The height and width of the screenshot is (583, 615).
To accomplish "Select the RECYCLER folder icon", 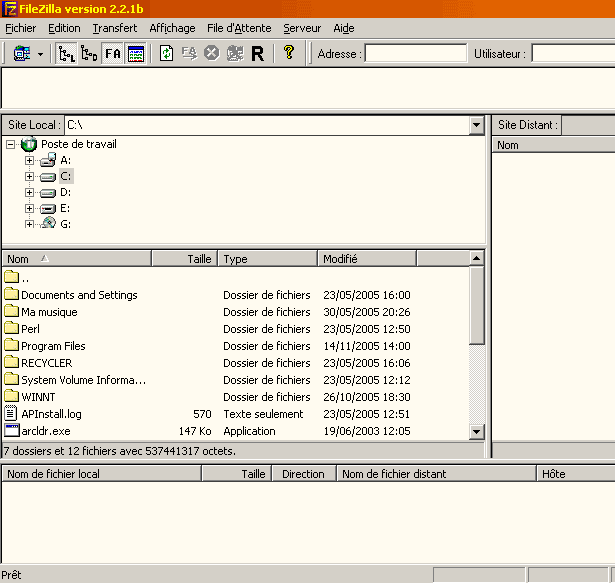I will (12, 362).
